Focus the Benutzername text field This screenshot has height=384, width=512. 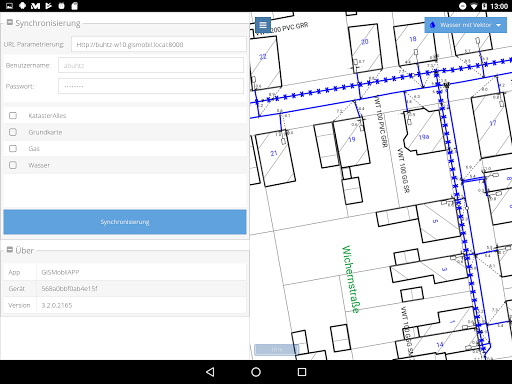(x=151, y=65)
